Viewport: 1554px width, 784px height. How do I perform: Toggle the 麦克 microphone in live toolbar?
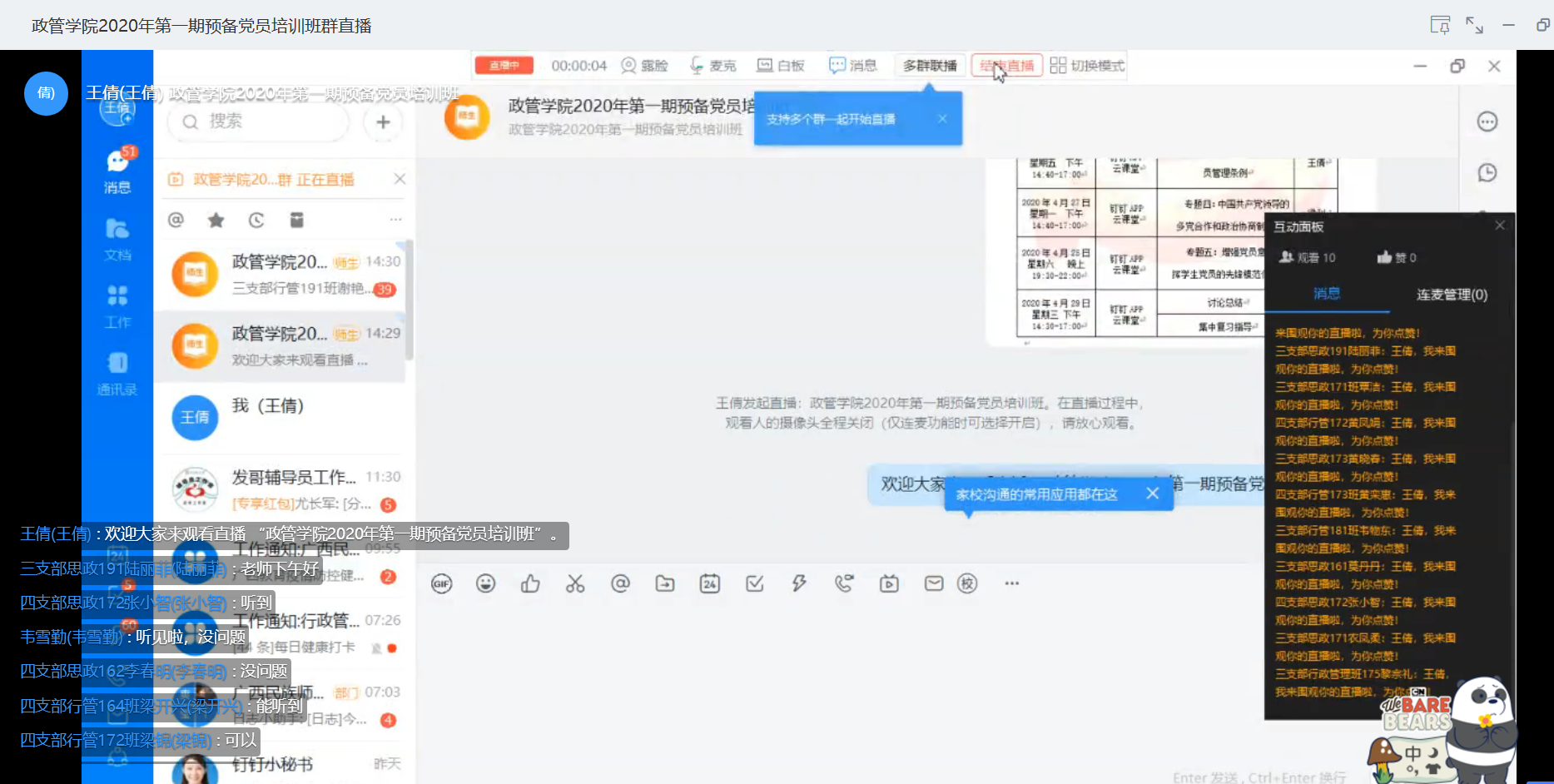713,66
